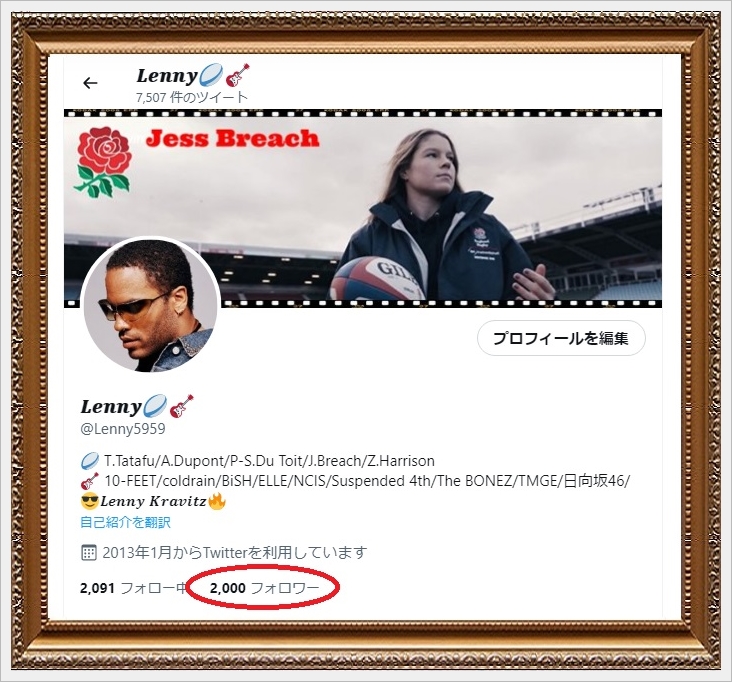Click the プロフィールを編集 button
The width and height of the screenshot is (732, 682).
561,338
